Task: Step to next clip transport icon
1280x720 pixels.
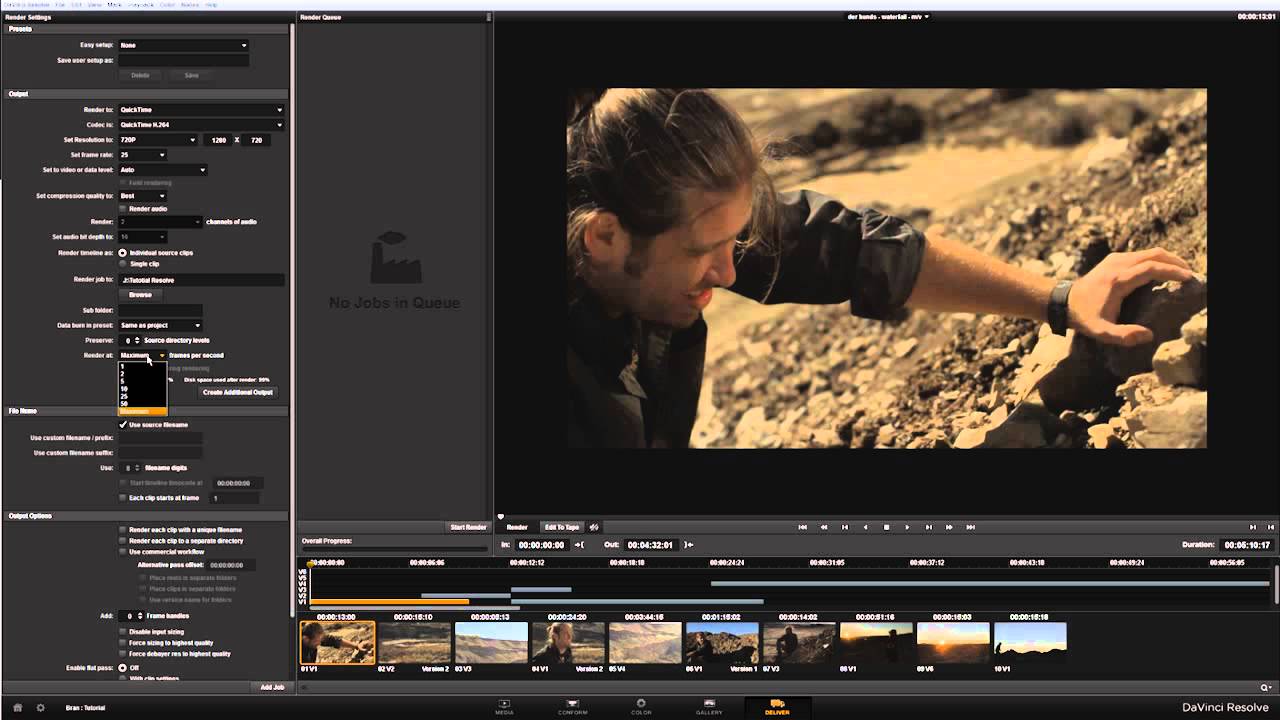Action: pyautogui.click(x=928, y=527)
